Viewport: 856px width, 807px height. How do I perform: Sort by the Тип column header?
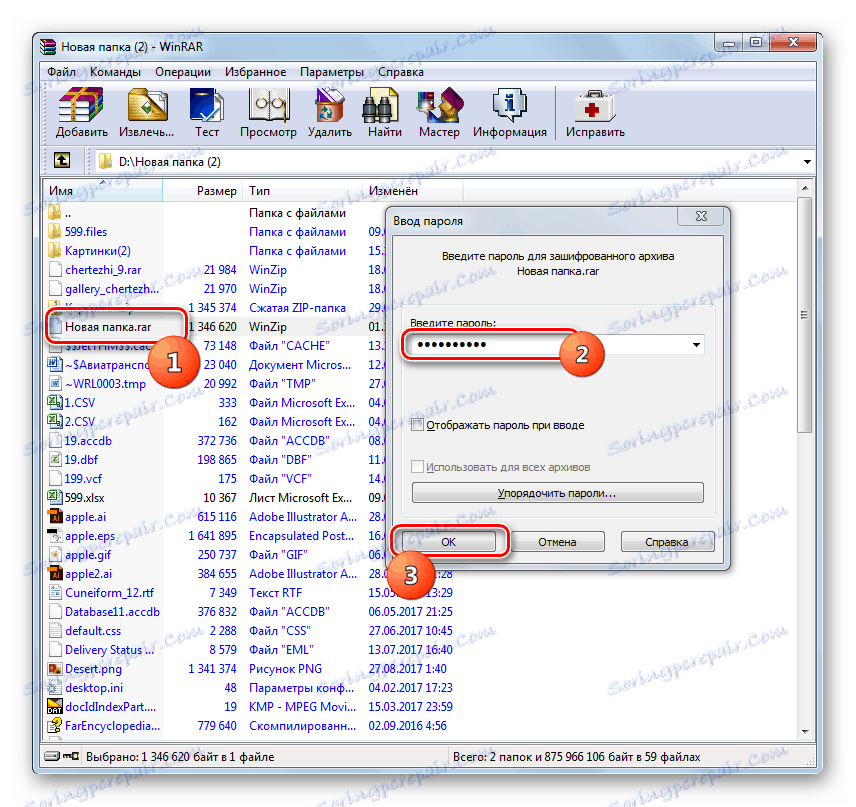(303, 191)
